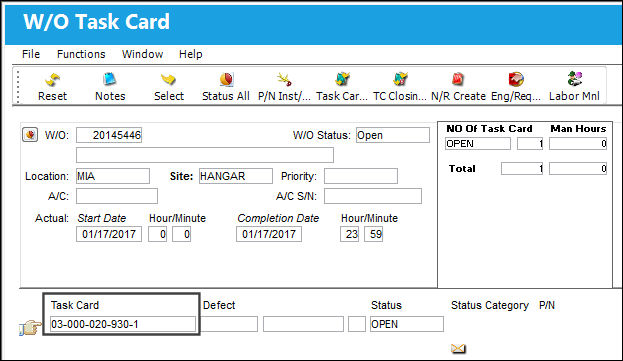This screenshot has width=623, height=361.
Task: Open the Functions menu
Action: [81, 54]
